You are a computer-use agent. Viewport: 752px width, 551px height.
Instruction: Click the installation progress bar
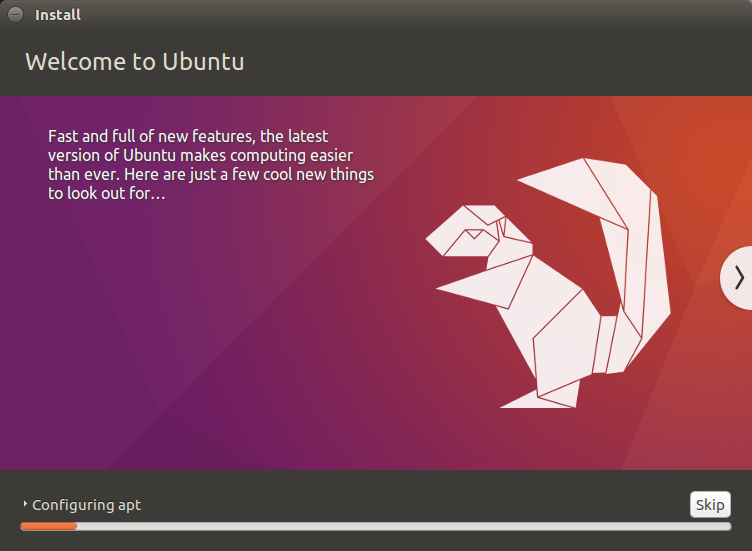(376, 527)
